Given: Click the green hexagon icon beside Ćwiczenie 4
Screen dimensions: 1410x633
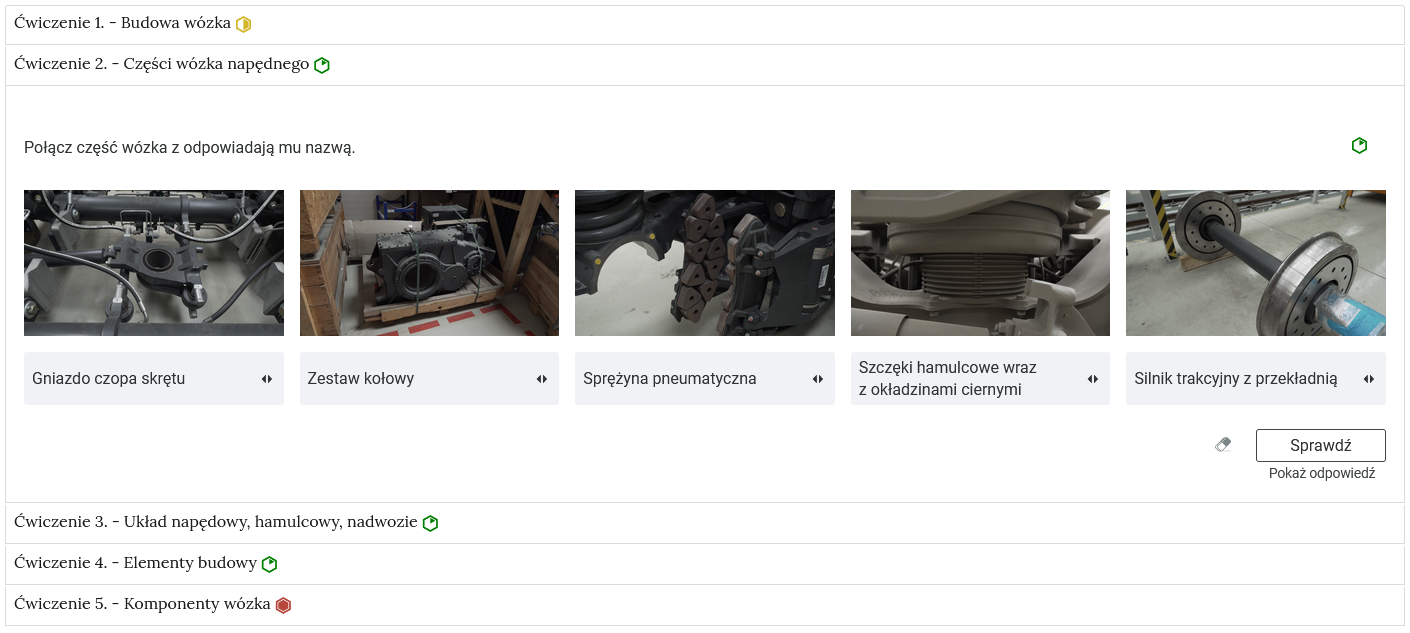Looking at the screenshot, I should 269,564.
